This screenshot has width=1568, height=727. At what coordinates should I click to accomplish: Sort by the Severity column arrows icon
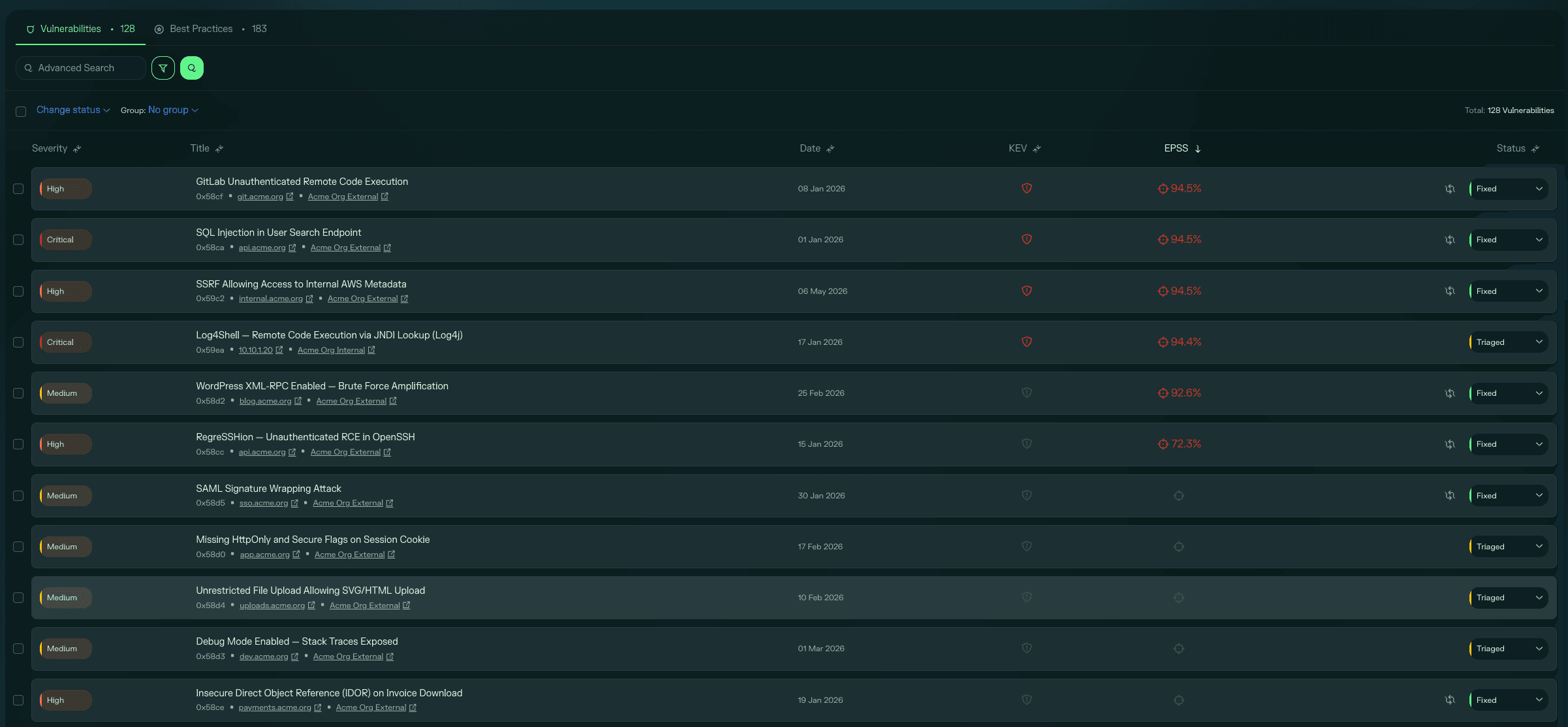77,149
